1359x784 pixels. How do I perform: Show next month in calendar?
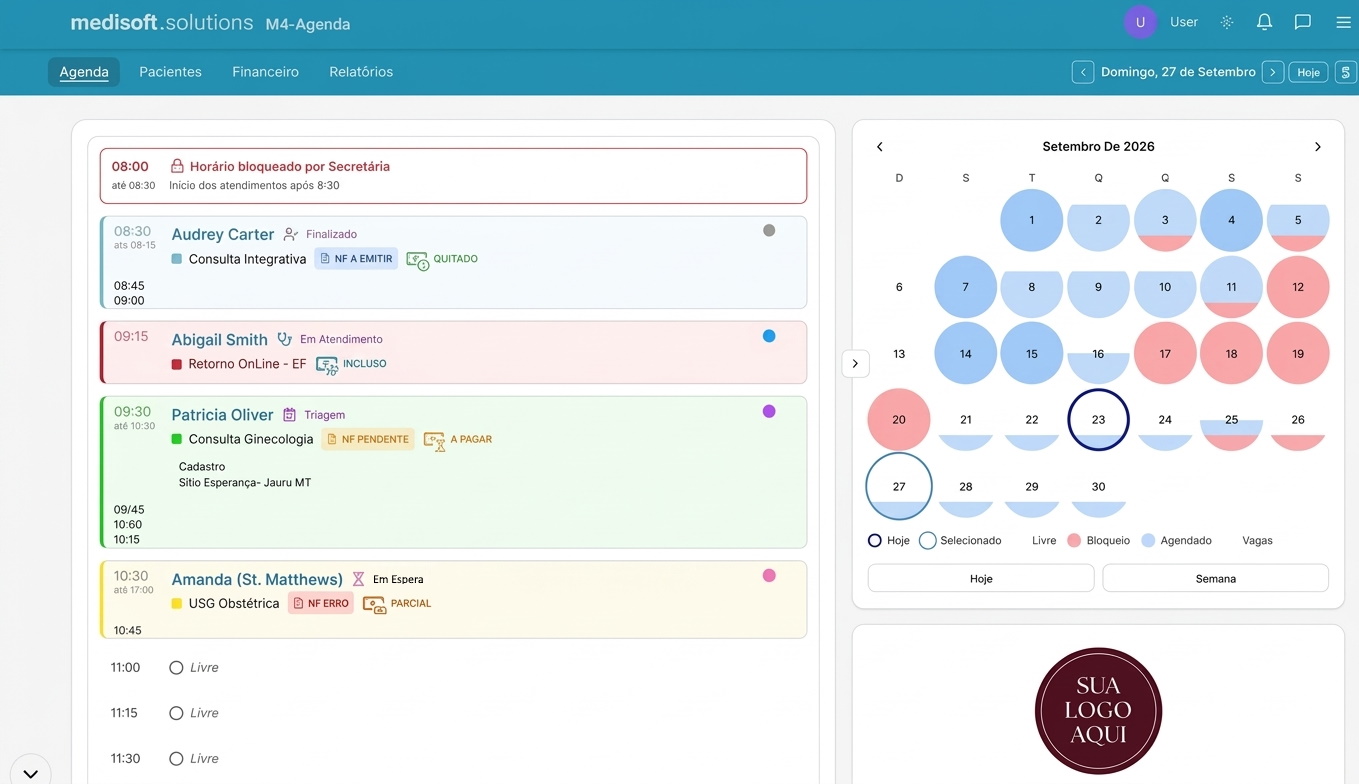tap(1318, 147)
